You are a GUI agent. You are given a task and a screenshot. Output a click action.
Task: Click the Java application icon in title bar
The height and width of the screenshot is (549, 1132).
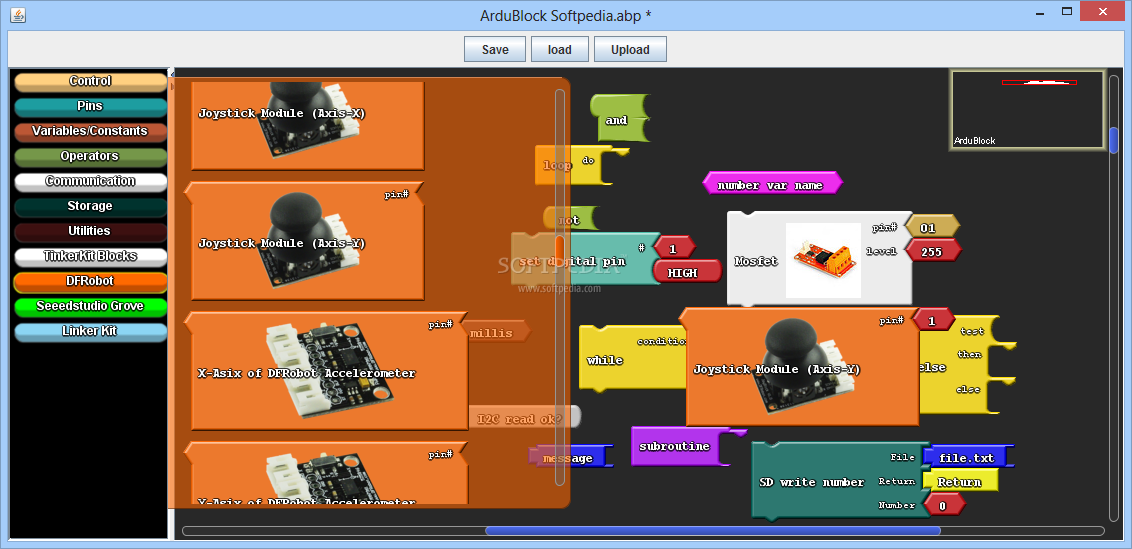[18, 14]
